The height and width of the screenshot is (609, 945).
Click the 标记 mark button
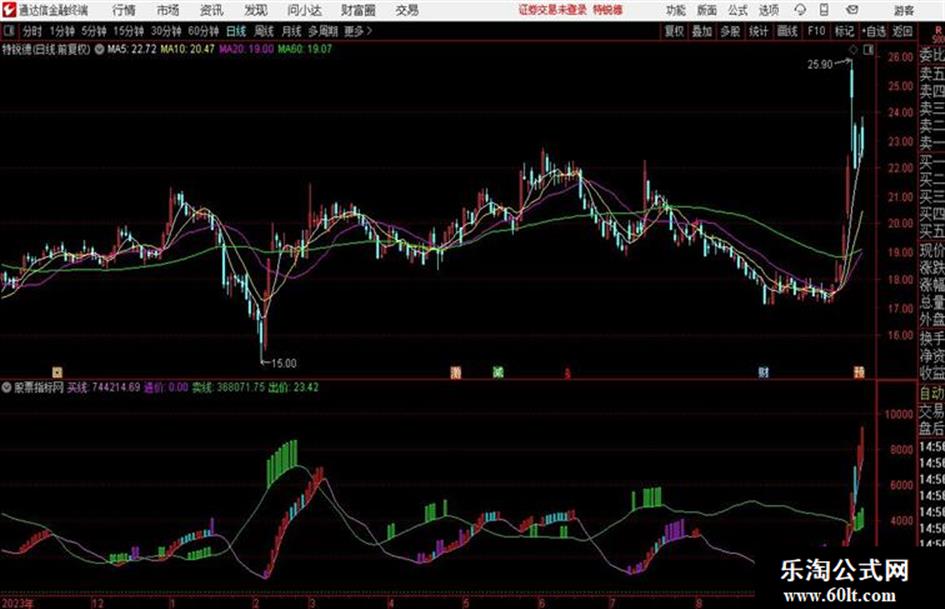point(844,31)
